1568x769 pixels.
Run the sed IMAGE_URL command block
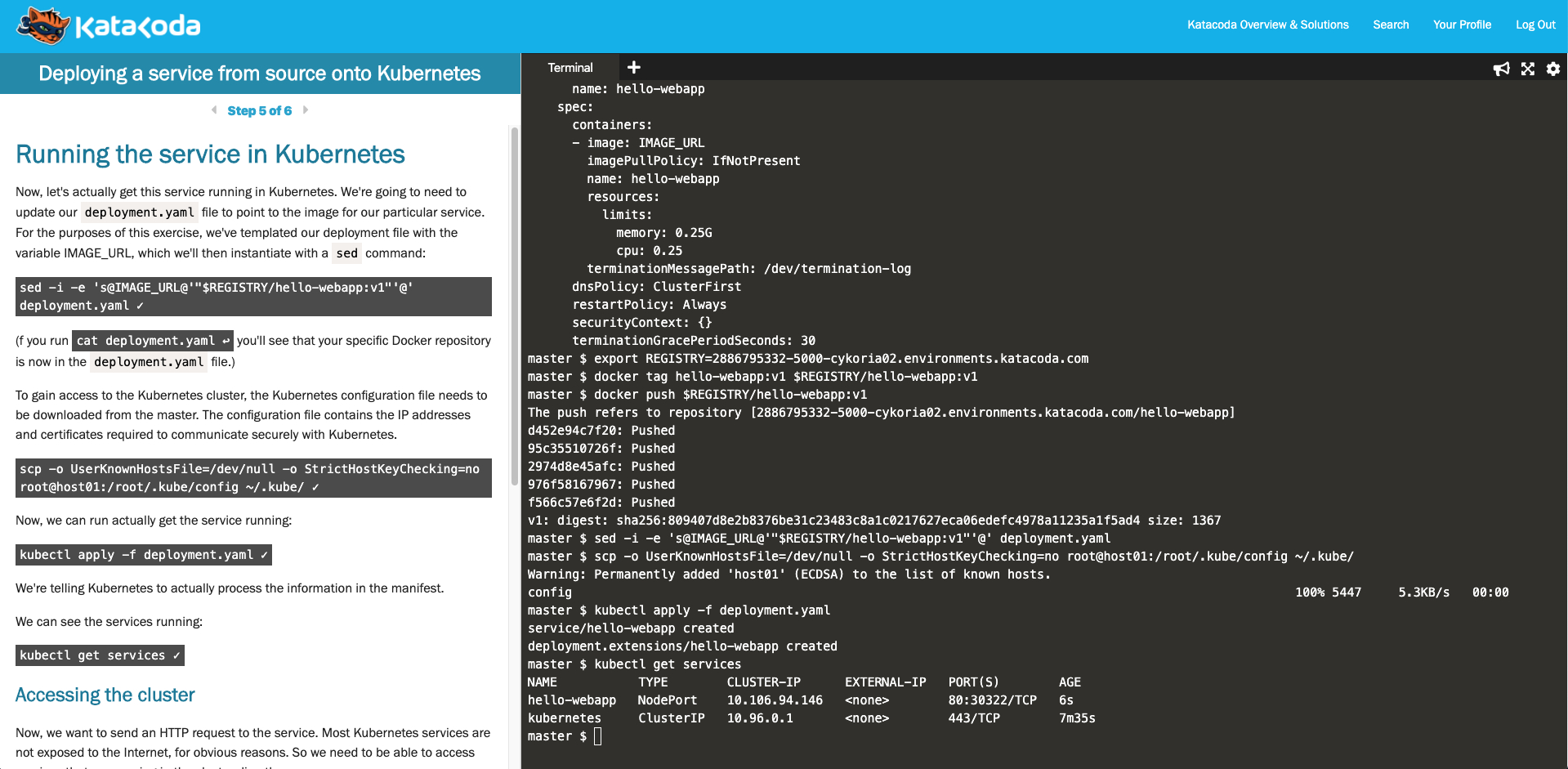(253, 297)
